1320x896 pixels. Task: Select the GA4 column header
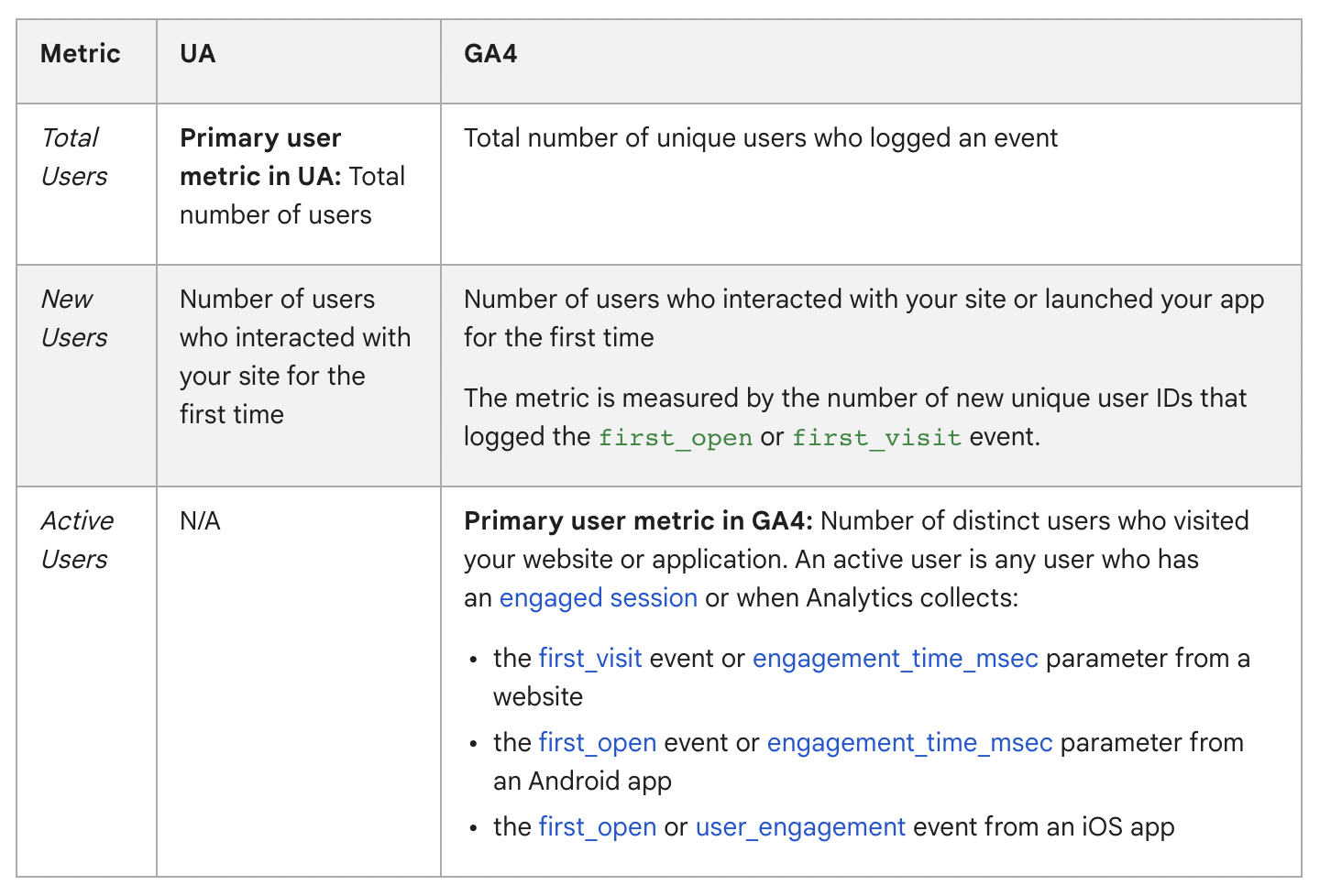871,61
